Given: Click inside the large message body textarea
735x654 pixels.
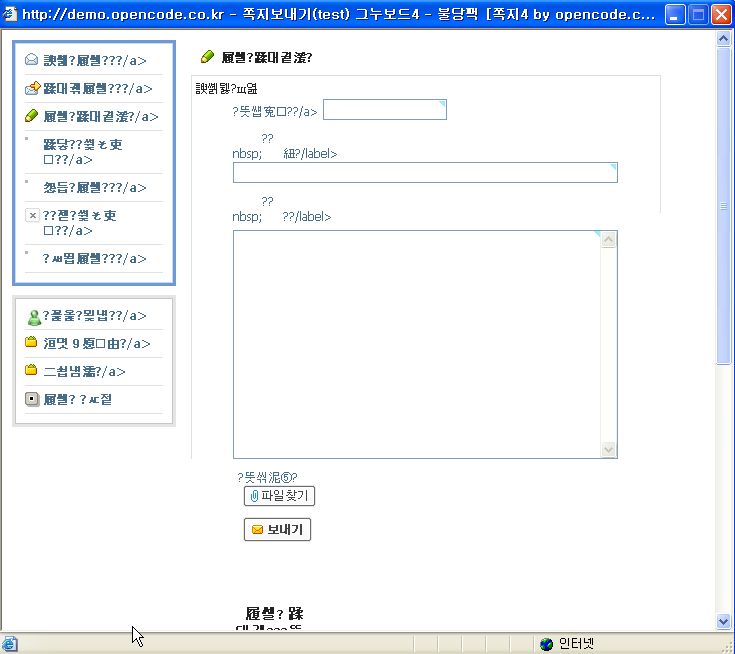Looking at the screenshot, I should coord(417,344).
